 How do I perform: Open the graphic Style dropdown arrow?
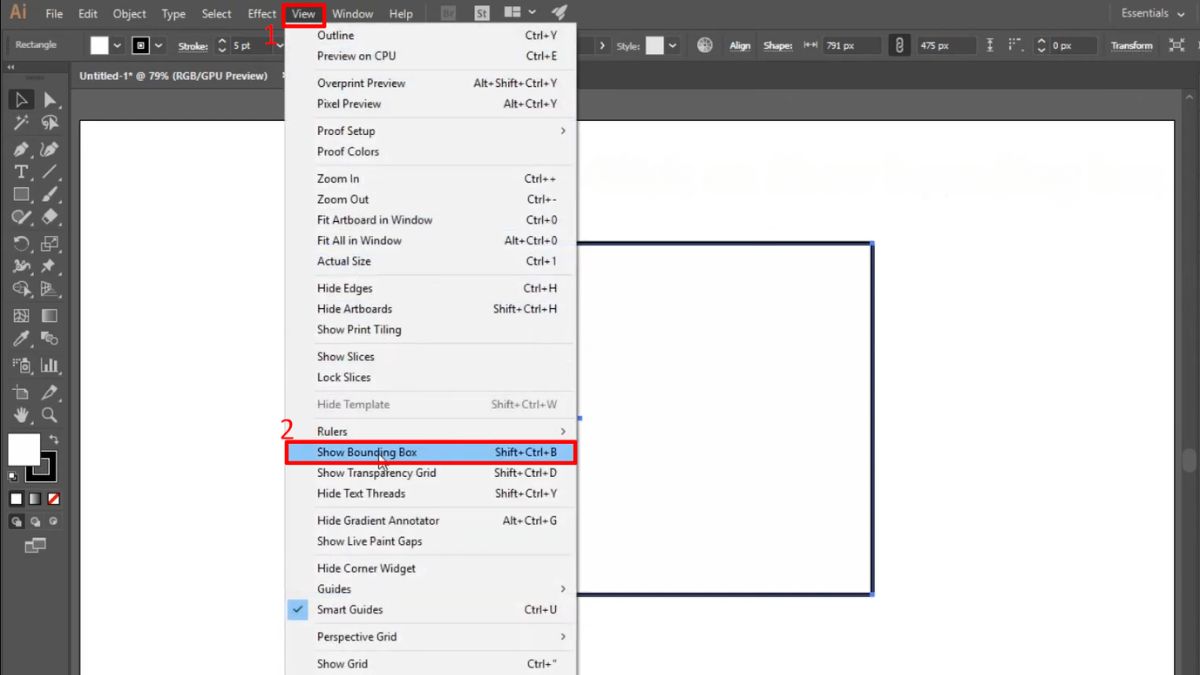pyautogui.click(x=673, y=45)
